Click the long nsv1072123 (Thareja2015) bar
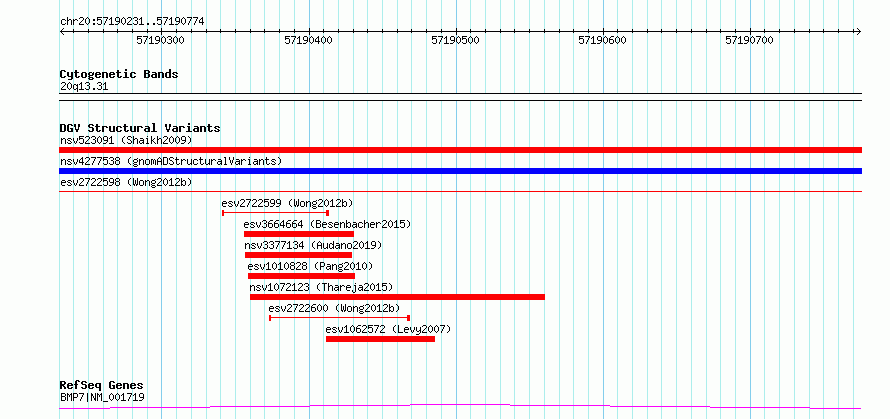 tap(397, 297)
